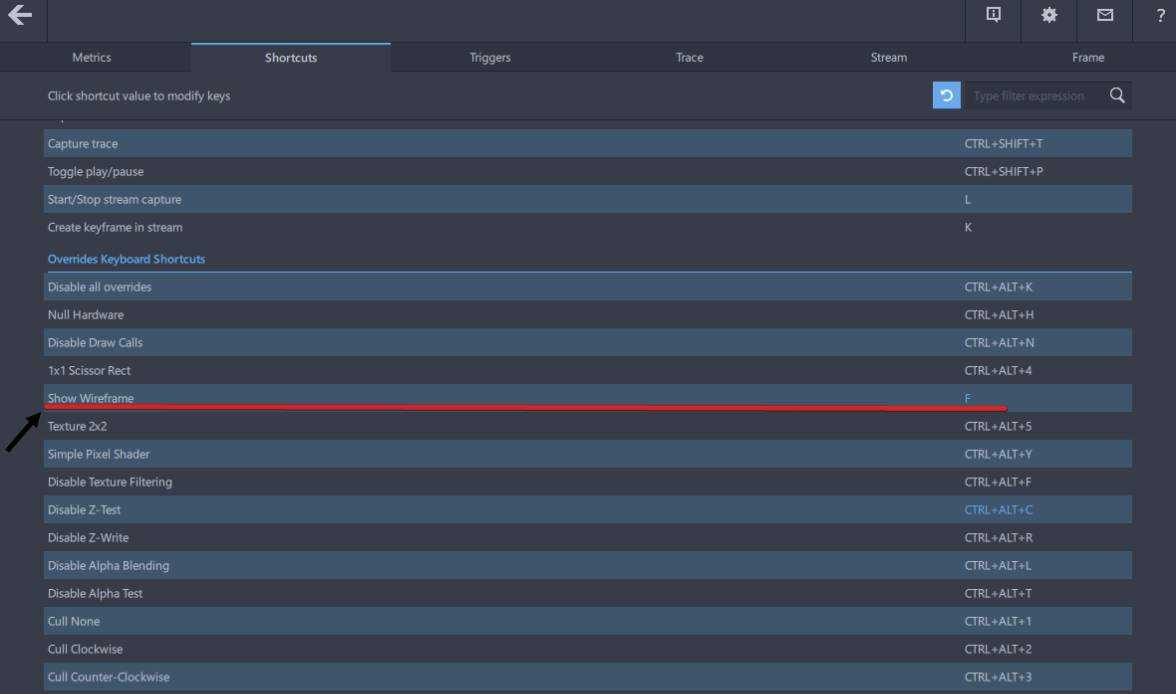Click the Disable Alpha Blending label
This screenshot has height=694, width=1176.
coord(108,565)
